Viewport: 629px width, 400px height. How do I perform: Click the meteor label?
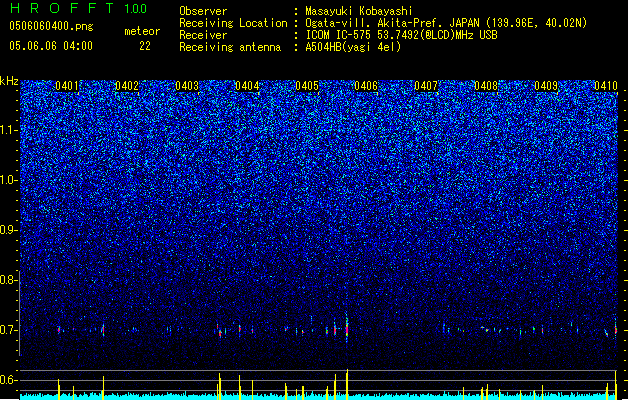pyautogui.click(x=142, y=31)
